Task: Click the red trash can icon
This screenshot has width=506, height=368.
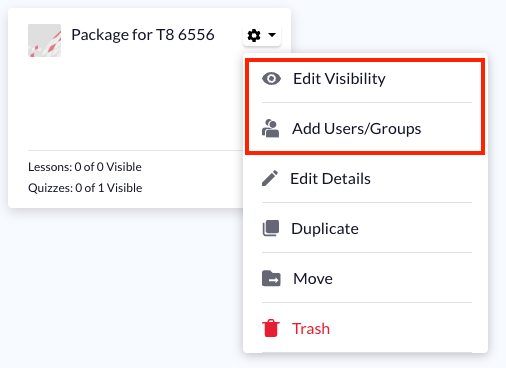Action: (x=271, y=328)
